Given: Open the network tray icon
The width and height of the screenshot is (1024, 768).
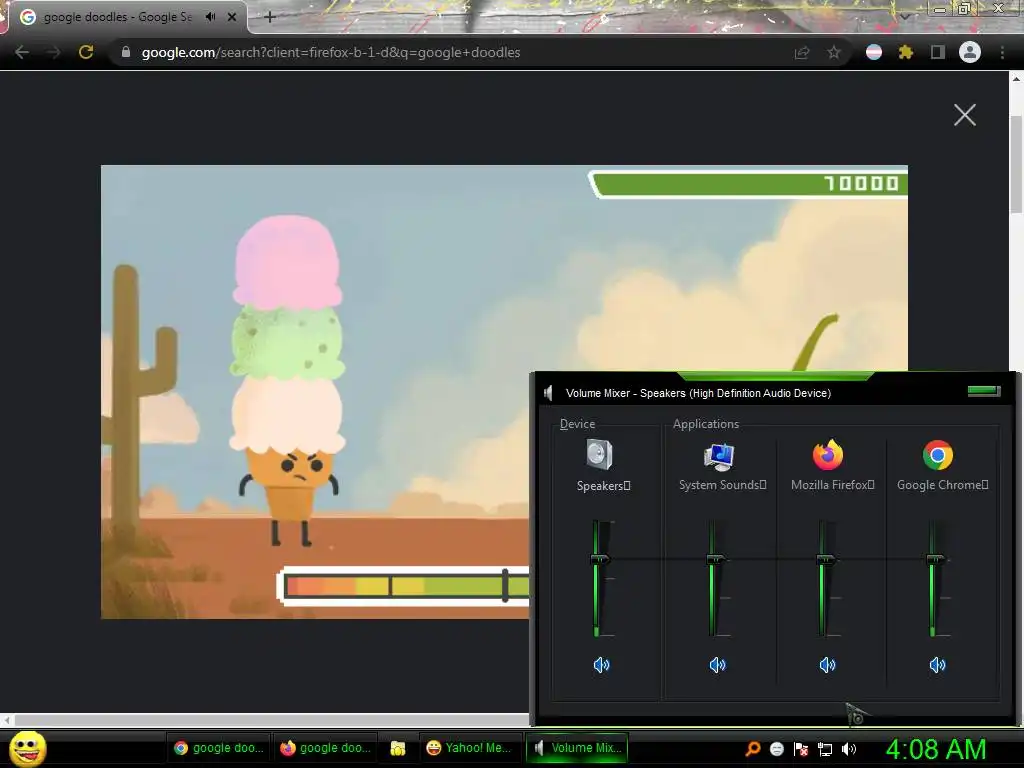Looking at the screenshot, I should (825, 749).
